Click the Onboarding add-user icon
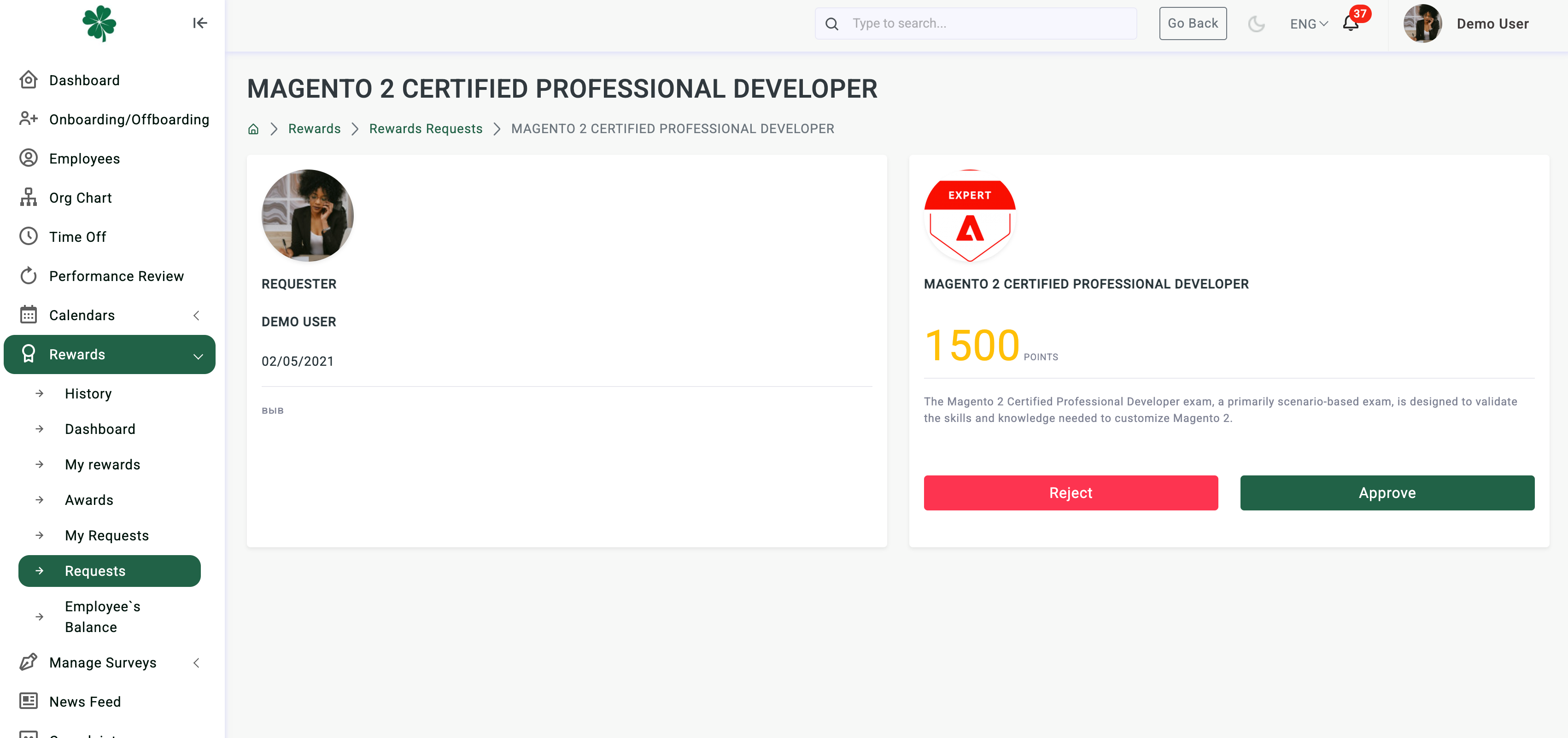 [28, 119]
